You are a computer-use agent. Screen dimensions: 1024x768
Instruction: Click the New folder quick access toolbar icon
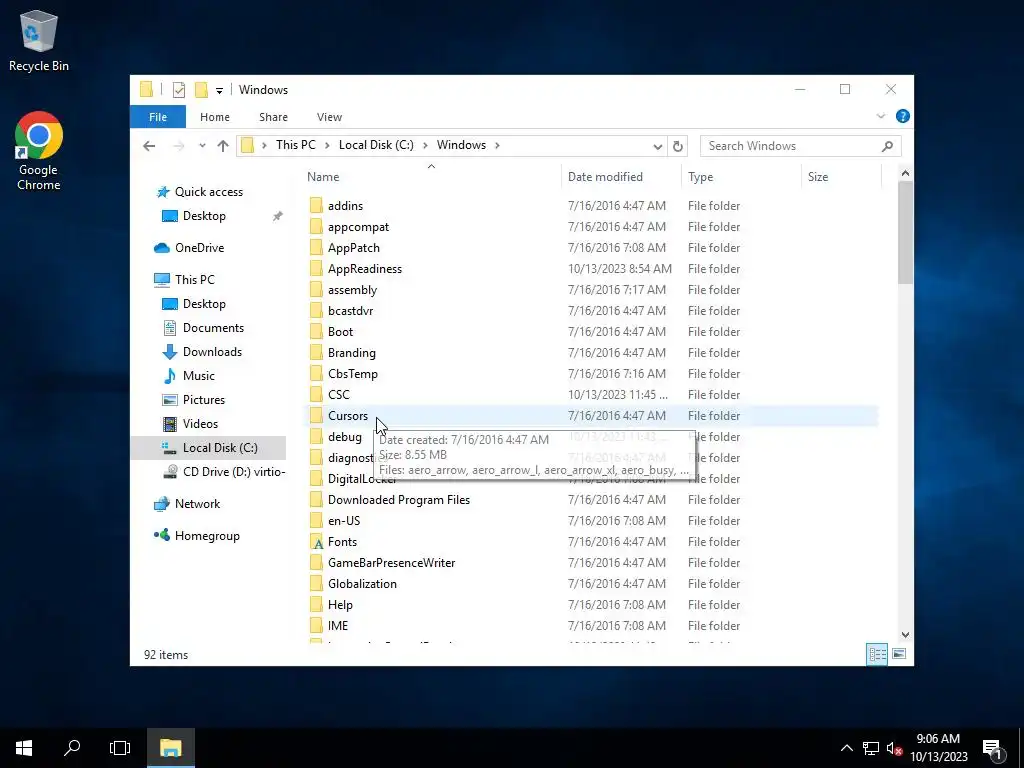click(201, 89)
